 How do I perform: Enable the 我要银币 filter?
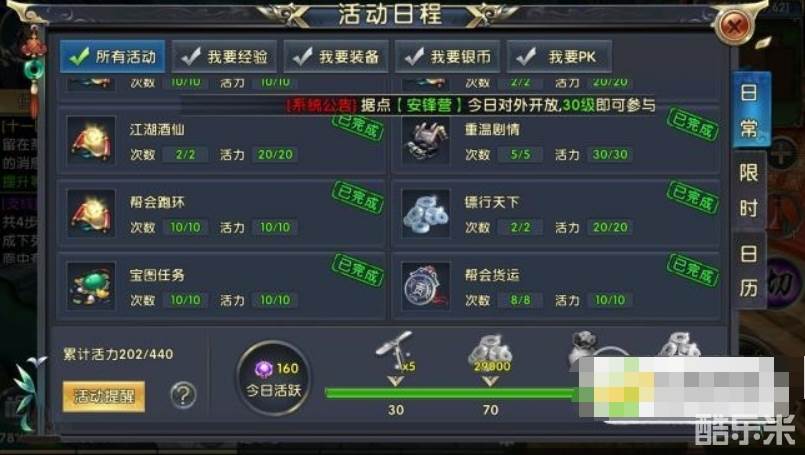point(448,56)
